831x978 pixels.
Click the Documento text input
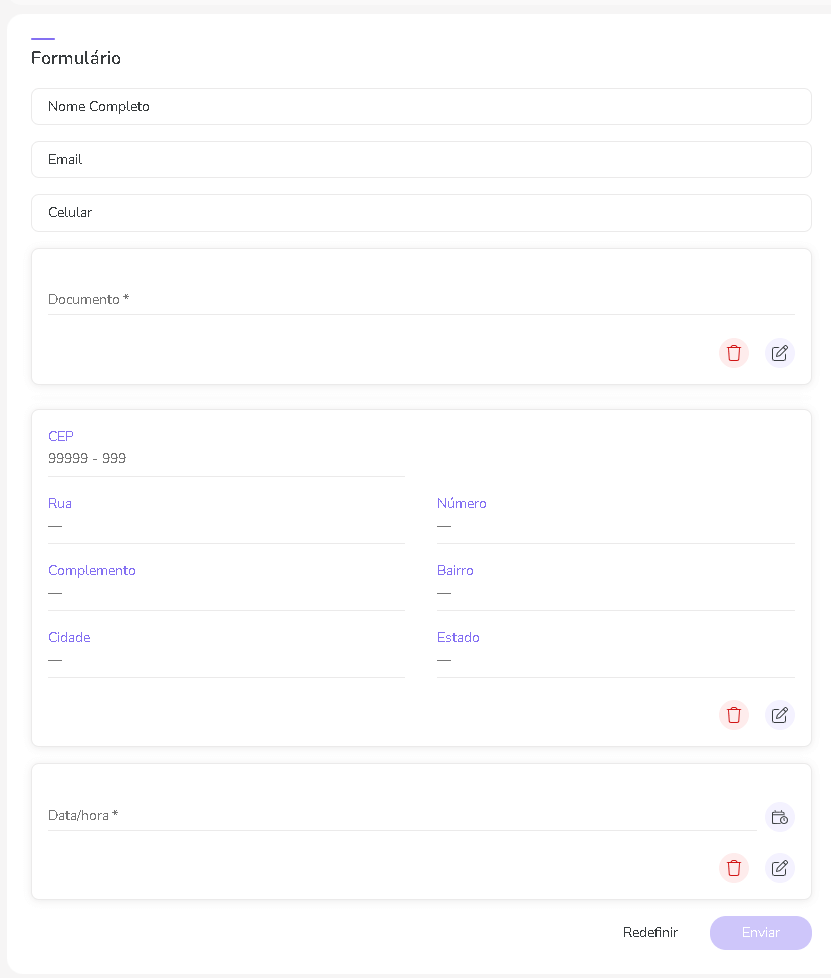[x=420, y=300]
